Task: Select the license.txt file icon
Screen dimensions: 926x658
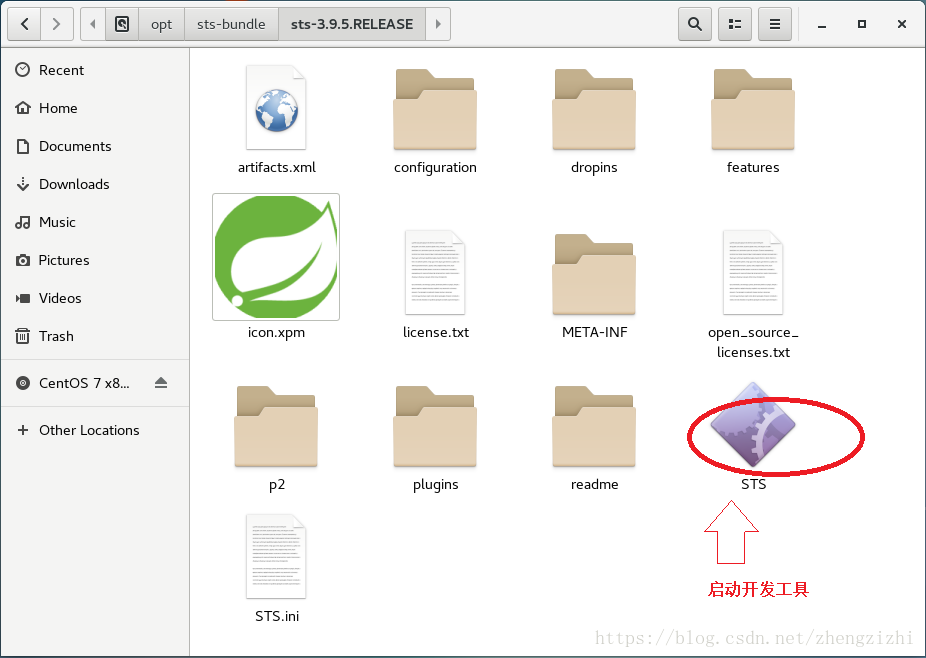Action: (435, 272)
